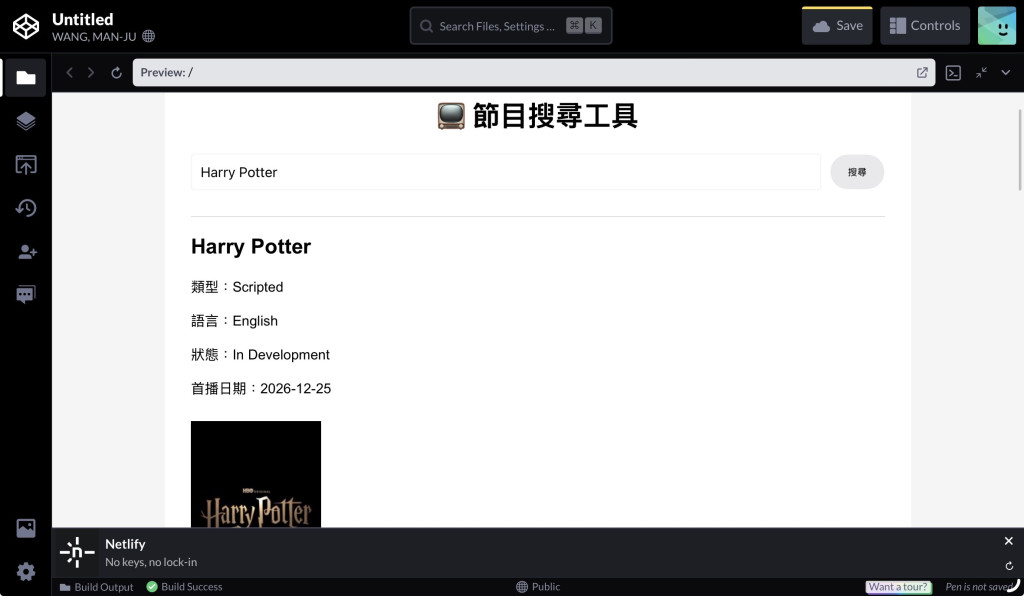Open the Files panel in sidebar
This screenshot has height=596, width=1024.
(x=25, y=78)
